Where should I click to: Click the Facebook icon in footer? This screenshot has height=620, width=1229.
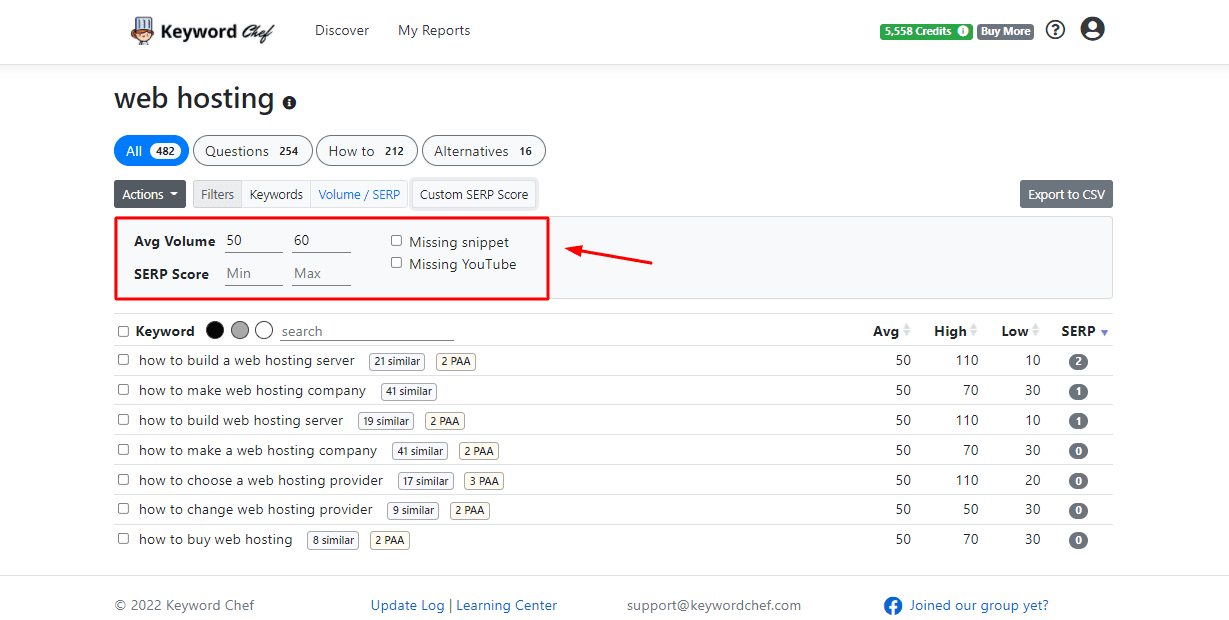pos(893,606)
